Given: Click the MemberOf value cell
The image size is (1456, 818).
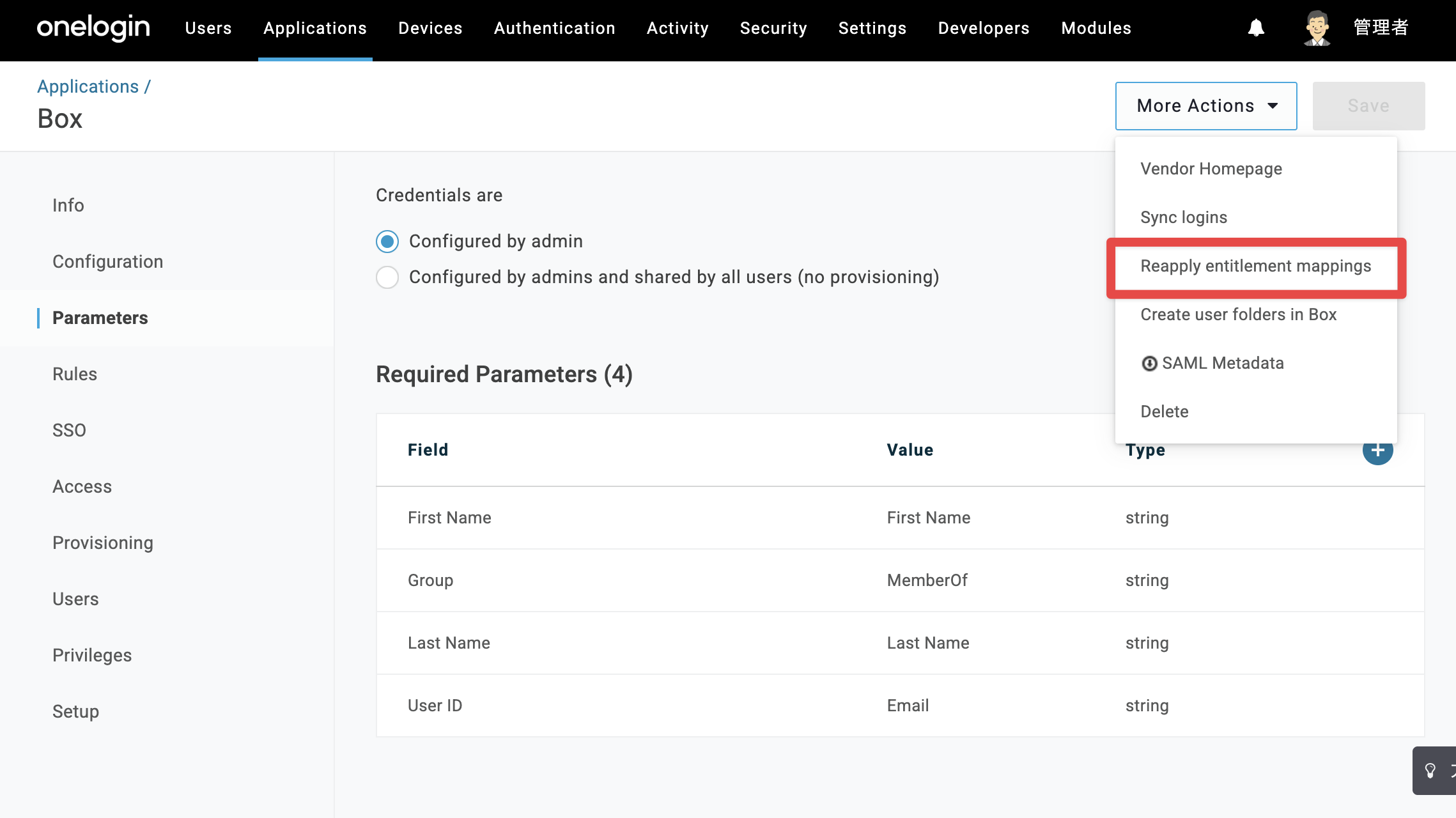Looking at the screenshot, I should [x=927, y=580].
